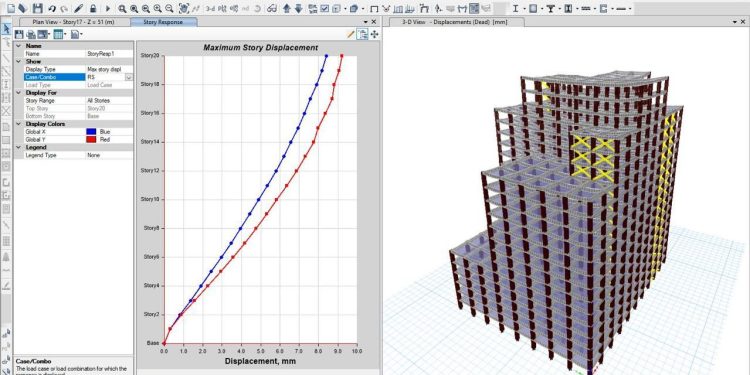
Task: Collapse the Legend property group
Action: click(x=19, y=147)
